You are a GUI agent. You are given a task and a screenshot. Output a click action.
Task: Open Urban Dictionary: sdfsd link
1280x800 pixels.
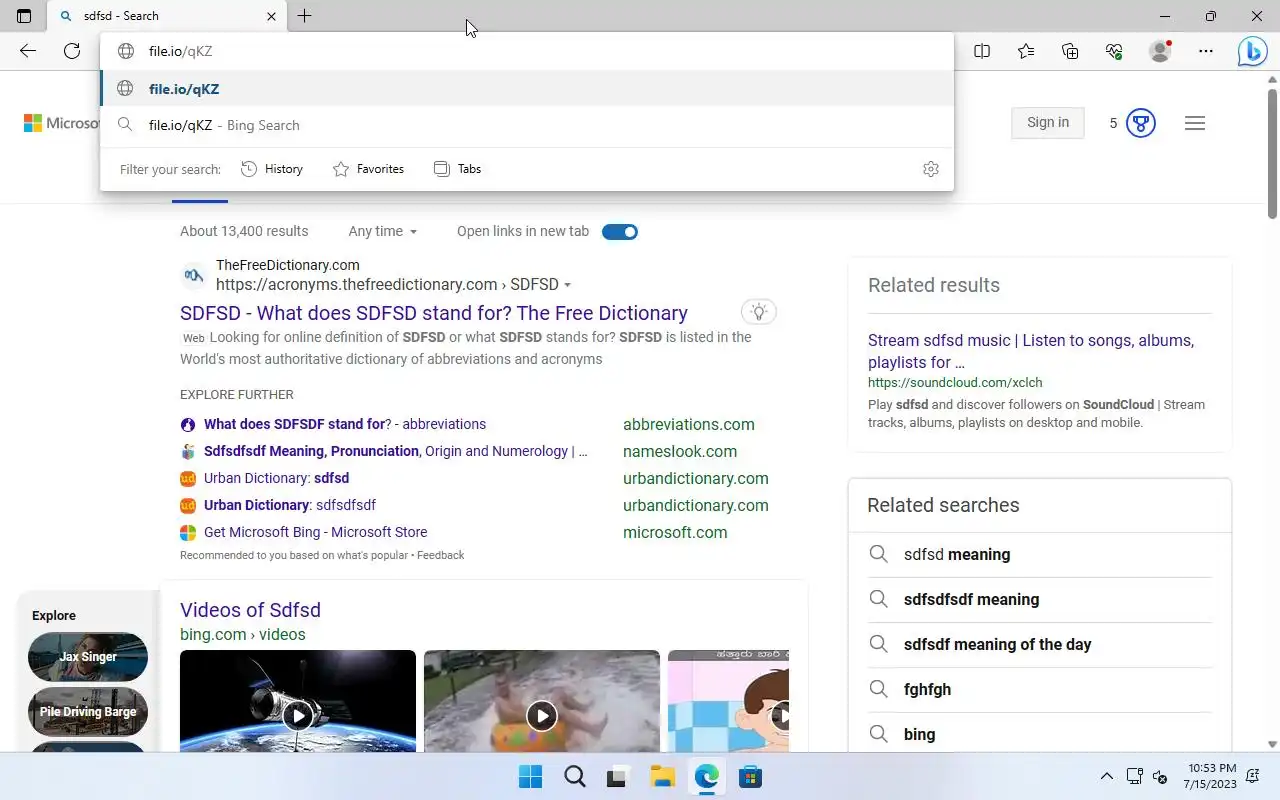(276, 478)
